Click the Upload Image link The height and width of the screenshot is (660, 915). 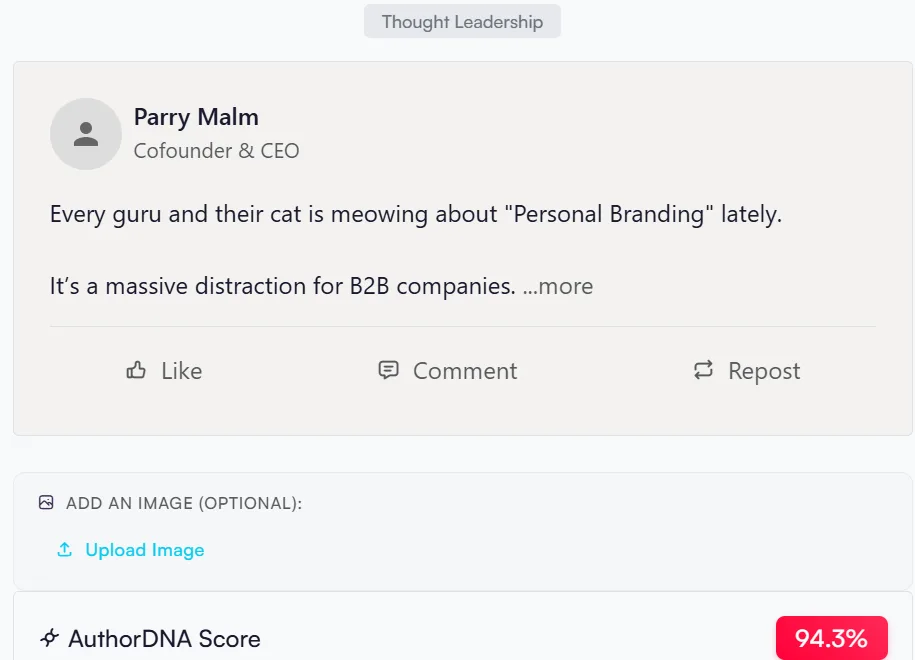[x=143, y=549]
